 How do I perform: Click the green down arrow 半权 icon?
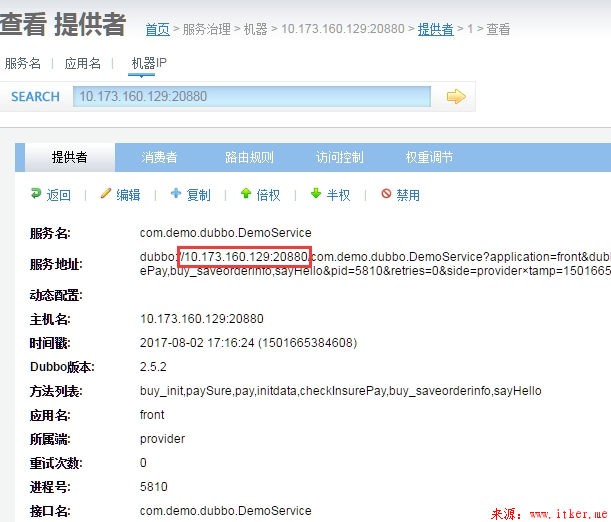point(316,193)
